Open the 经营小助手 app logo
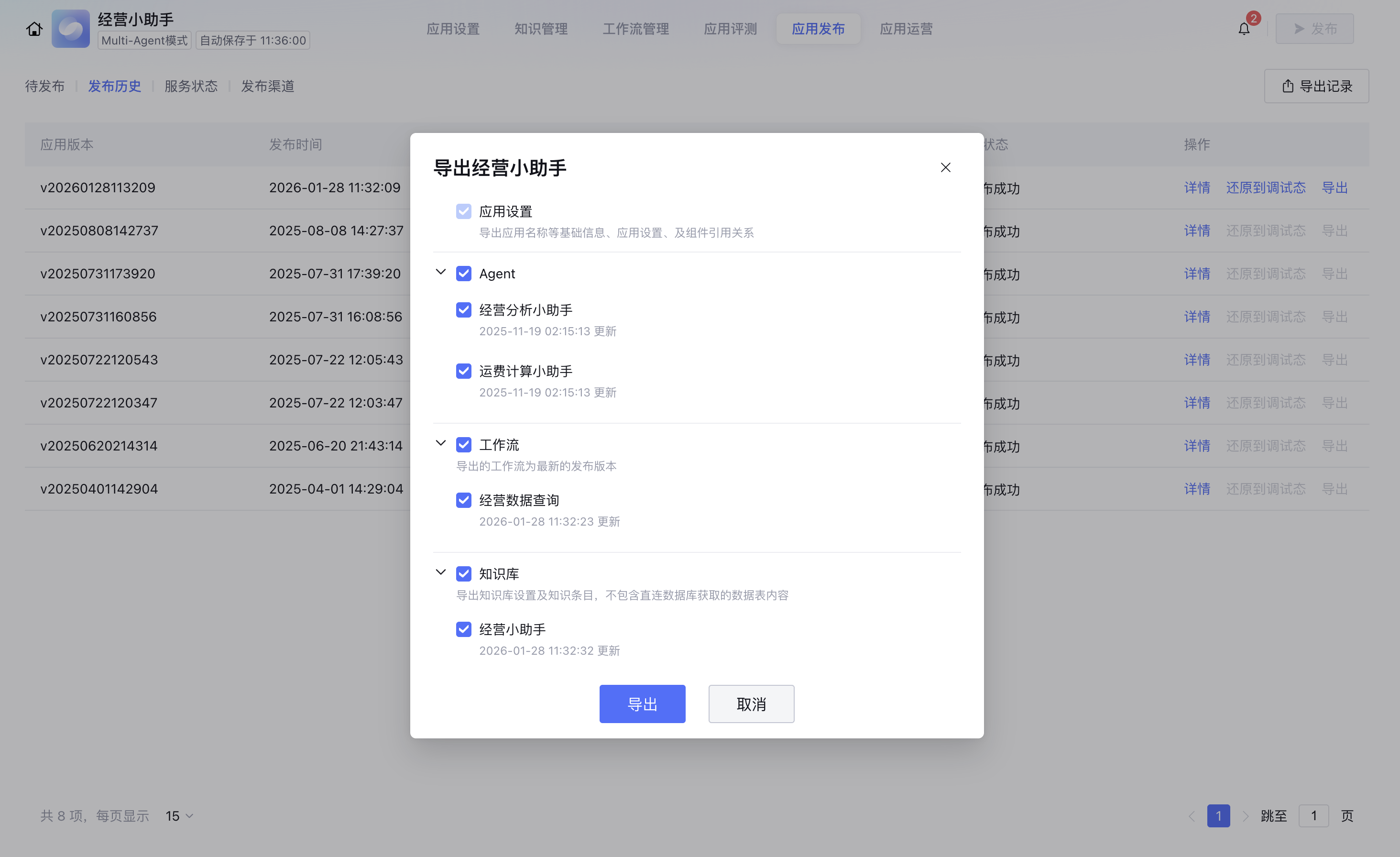 coord(70,29)
